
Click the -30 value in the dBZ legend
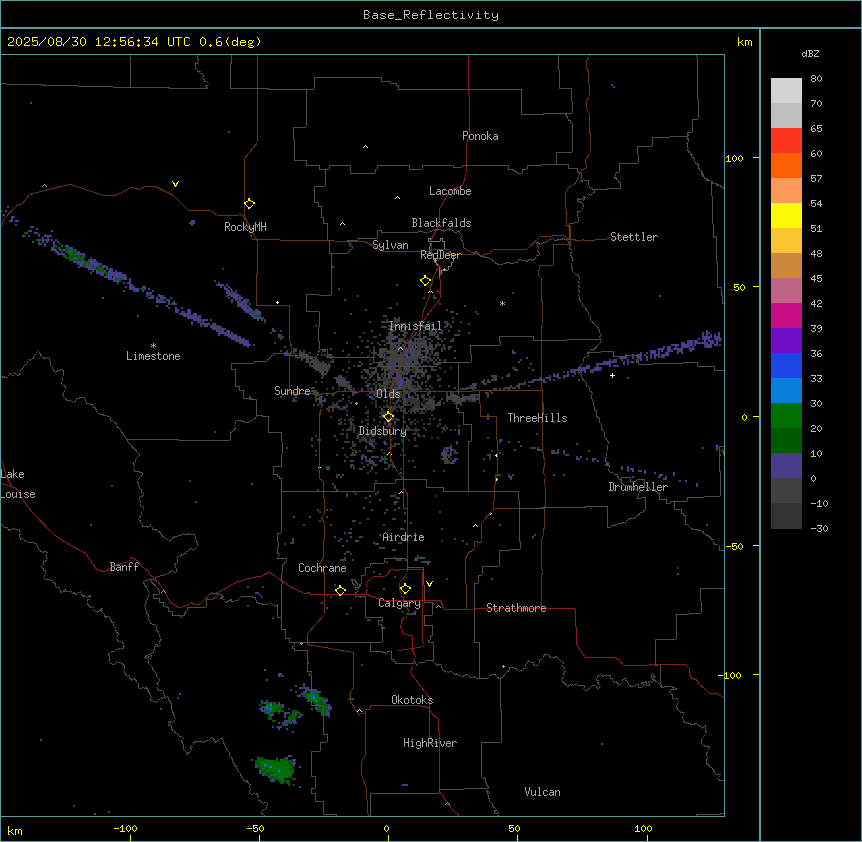(x=819, y=529)
